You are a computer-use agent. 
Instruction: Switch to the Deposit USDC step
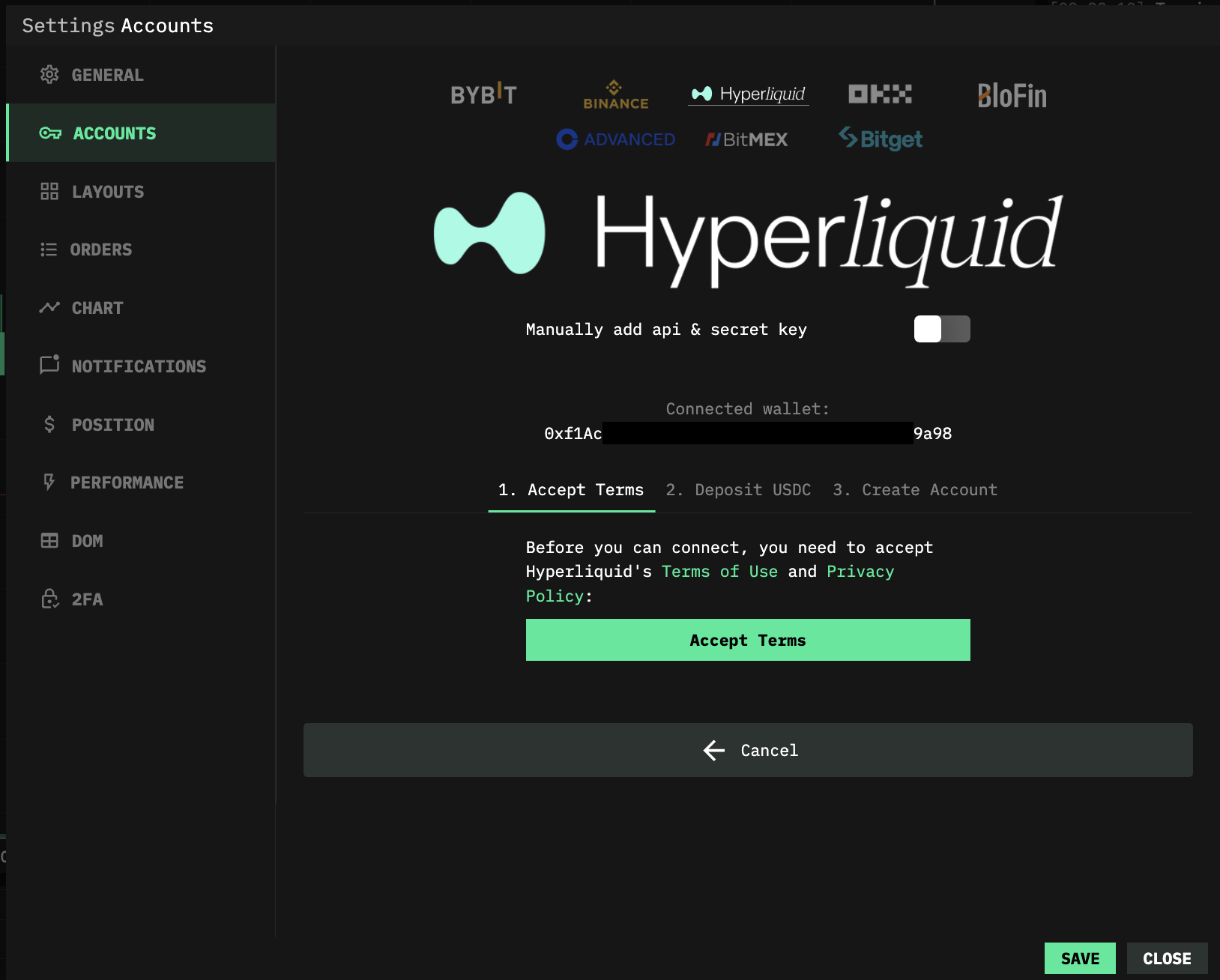[x=737, y=490]
